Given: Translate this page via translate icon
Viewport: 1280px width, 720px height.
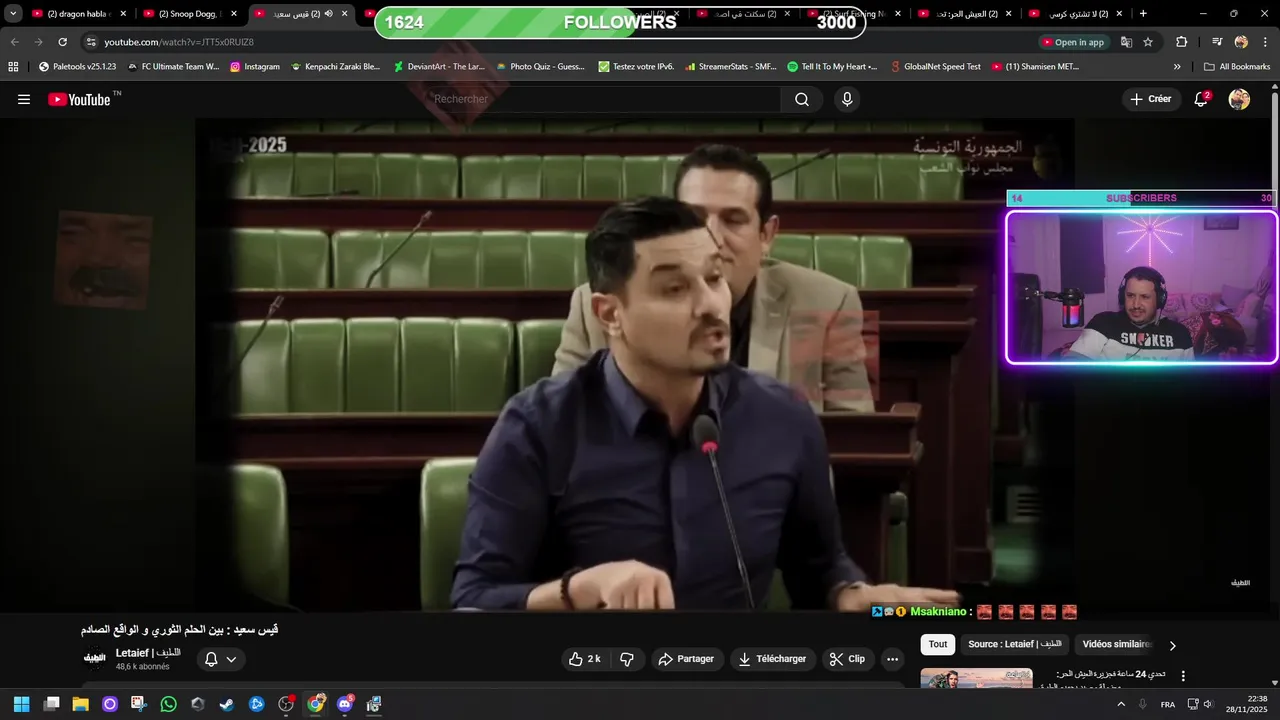Looking at the screenshot, I should tap(1126, 42).
